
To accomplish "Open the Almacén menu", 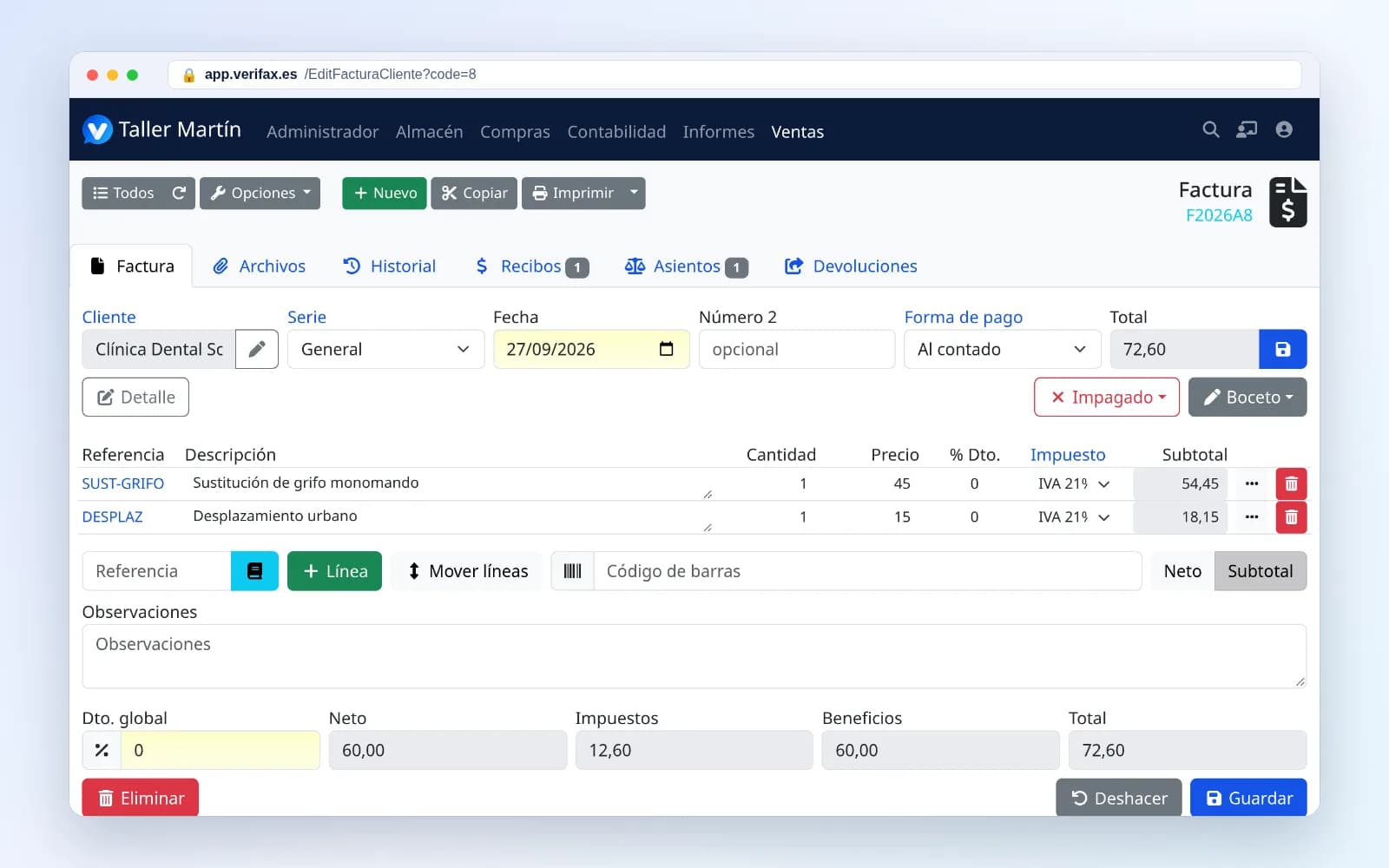I will tap(430, 132).
